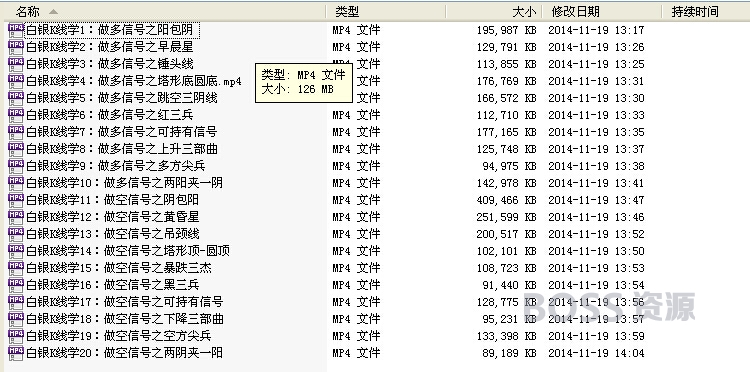Select file name 白银K线学5：做多信号之跳空三阴线
This screenshot has width=750, height=372.
point(122,98)
